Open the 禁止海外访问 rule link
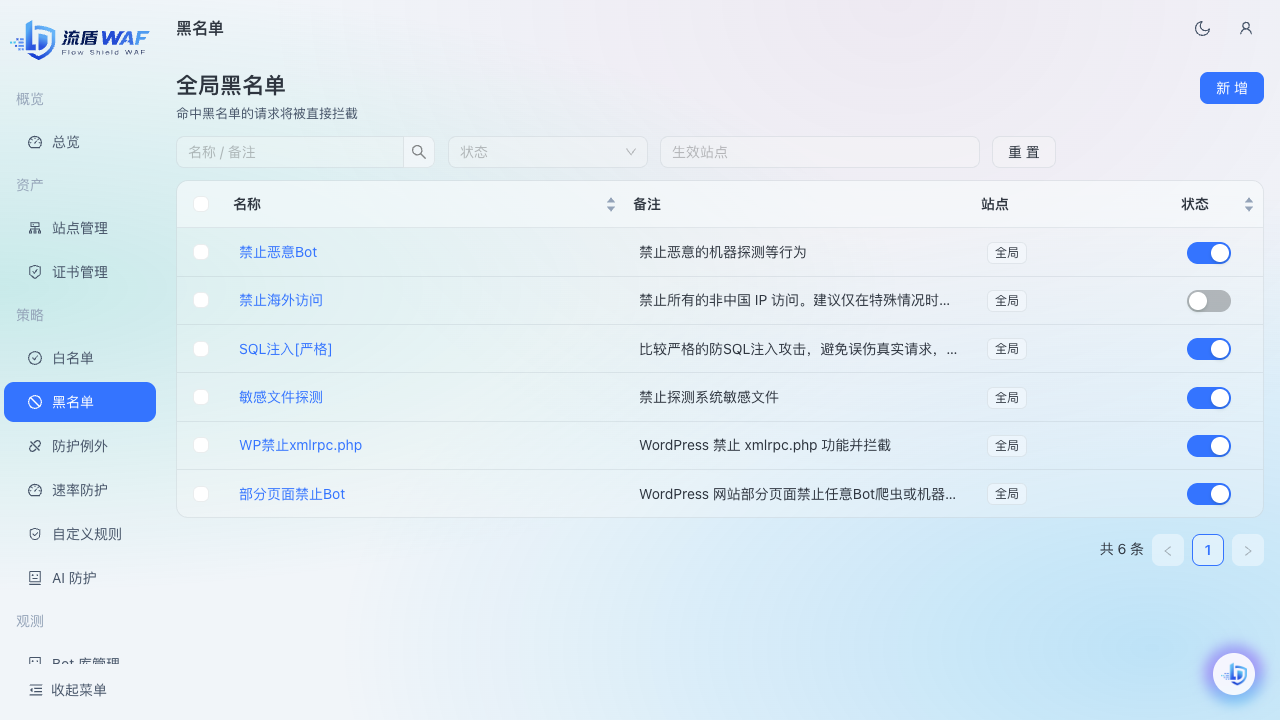This screenshot has width=1280, height=720. 281,300
